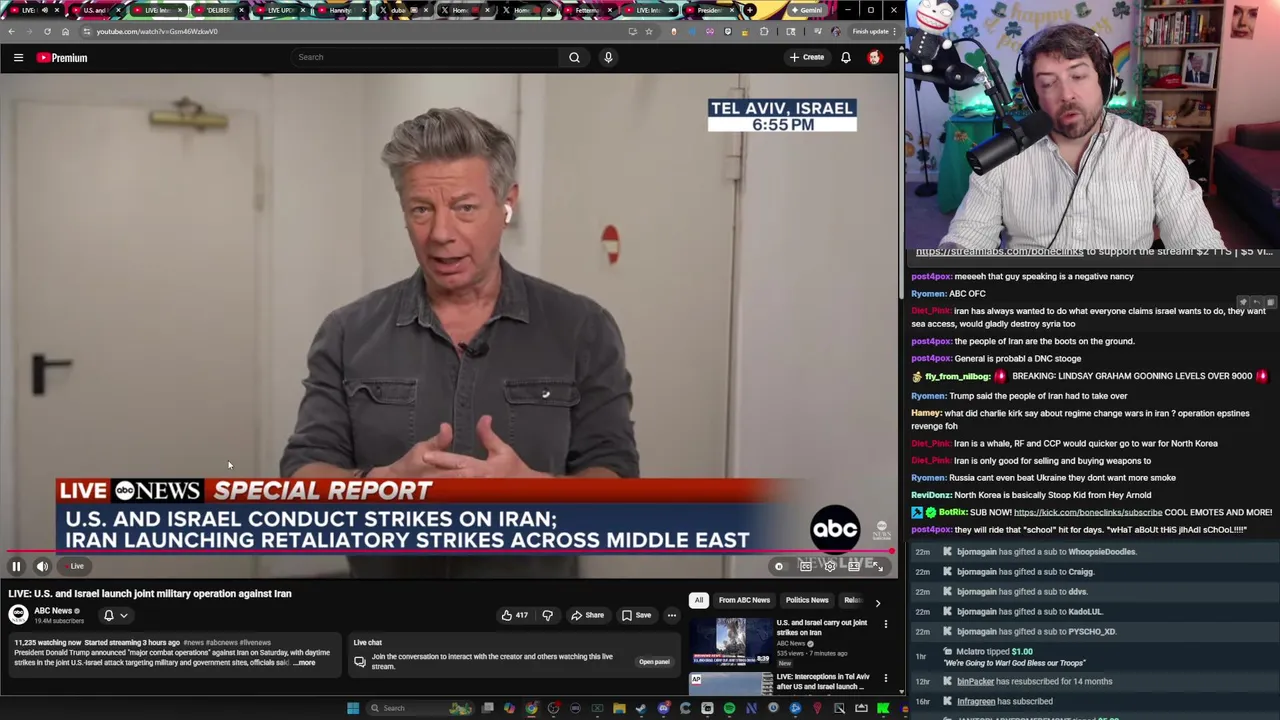1280x720 pixels.
Task: Select the From ABC News chip
Action: click(744, 600)
